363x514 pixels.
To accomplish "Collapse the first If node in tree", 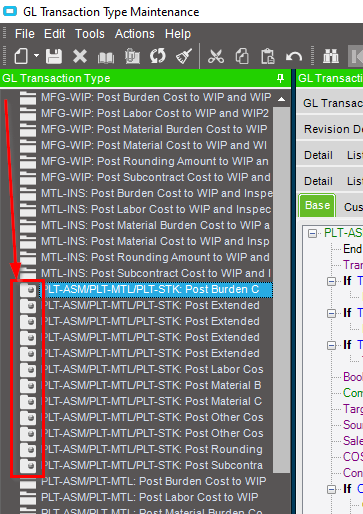I will (x=331, y=281).
